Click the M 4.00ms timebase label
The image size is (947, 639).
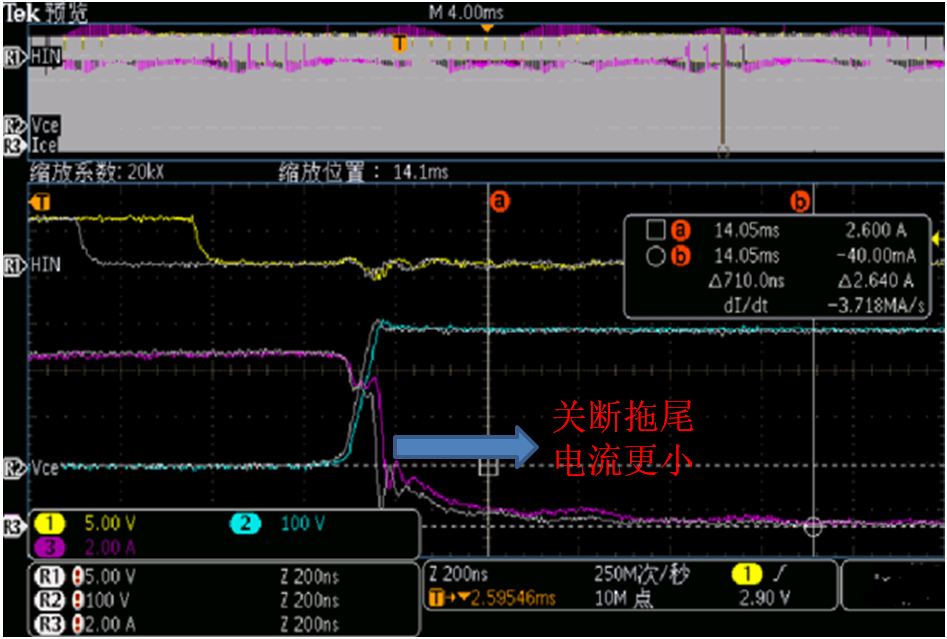[x=467, y=11]
